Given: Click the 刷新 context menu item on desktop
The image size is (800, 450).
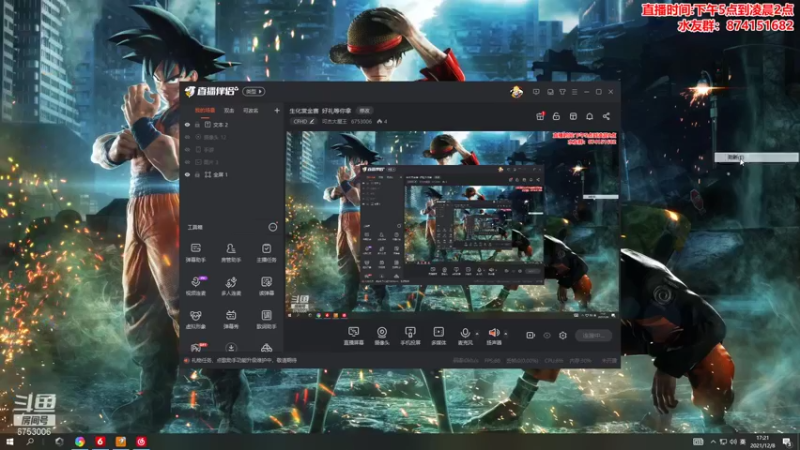Looking at the screenshot, I should (756, 158).
